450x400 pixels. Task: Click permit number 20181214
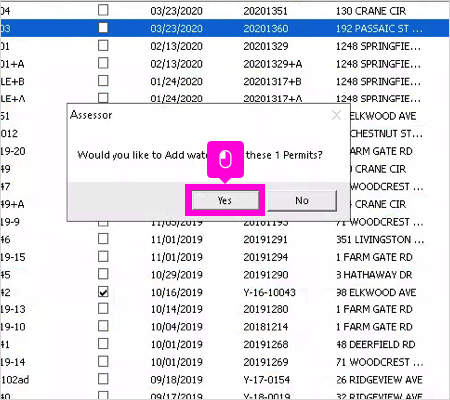[266, 327]
